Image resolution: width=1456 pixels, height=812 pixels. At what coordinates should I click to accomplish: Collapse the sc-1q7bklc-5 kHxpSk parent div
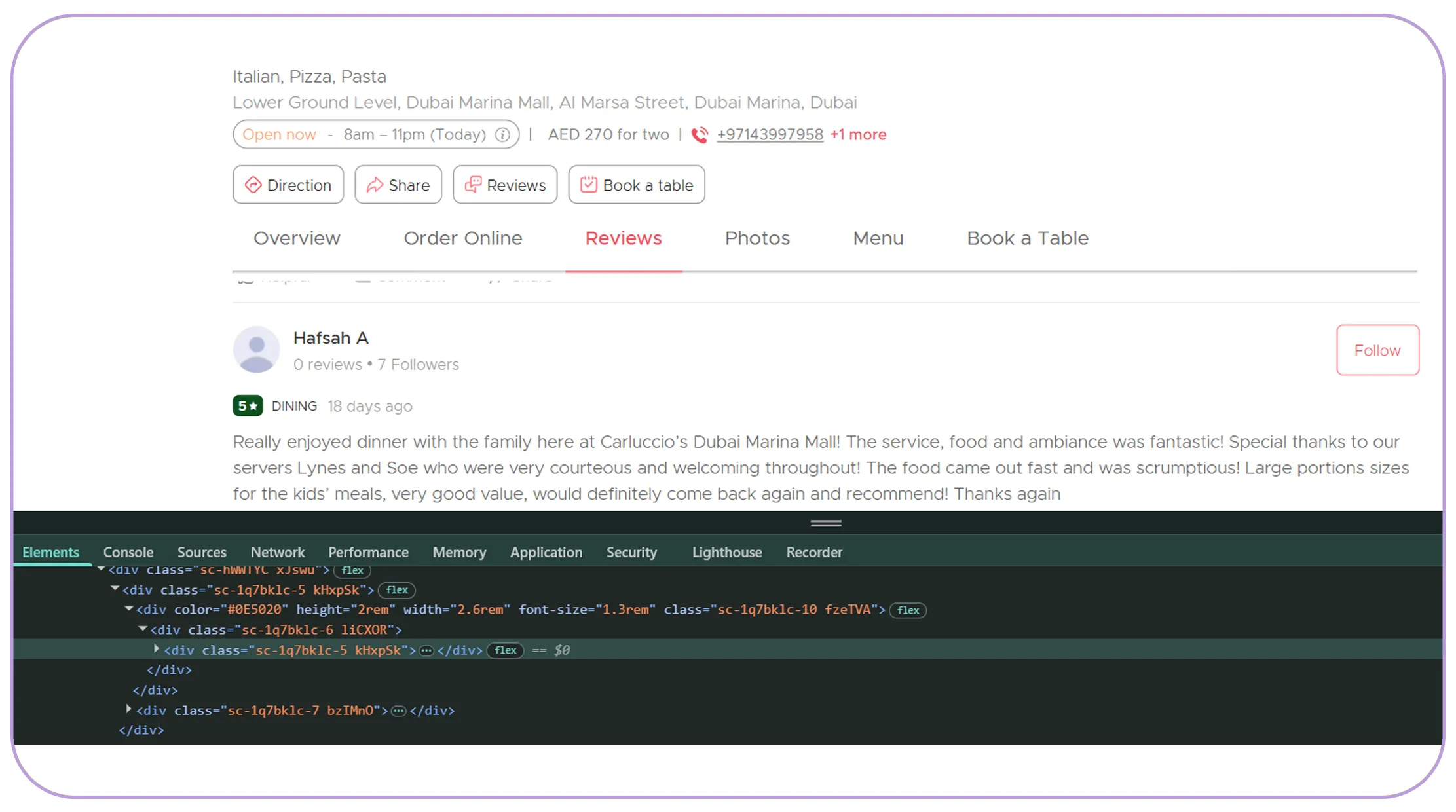pyautogui.click(x=115, y=589)
